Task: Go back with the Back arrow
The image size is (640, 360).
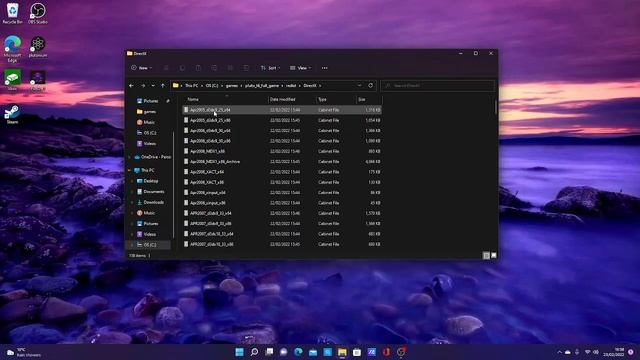Action: (131, 86)
